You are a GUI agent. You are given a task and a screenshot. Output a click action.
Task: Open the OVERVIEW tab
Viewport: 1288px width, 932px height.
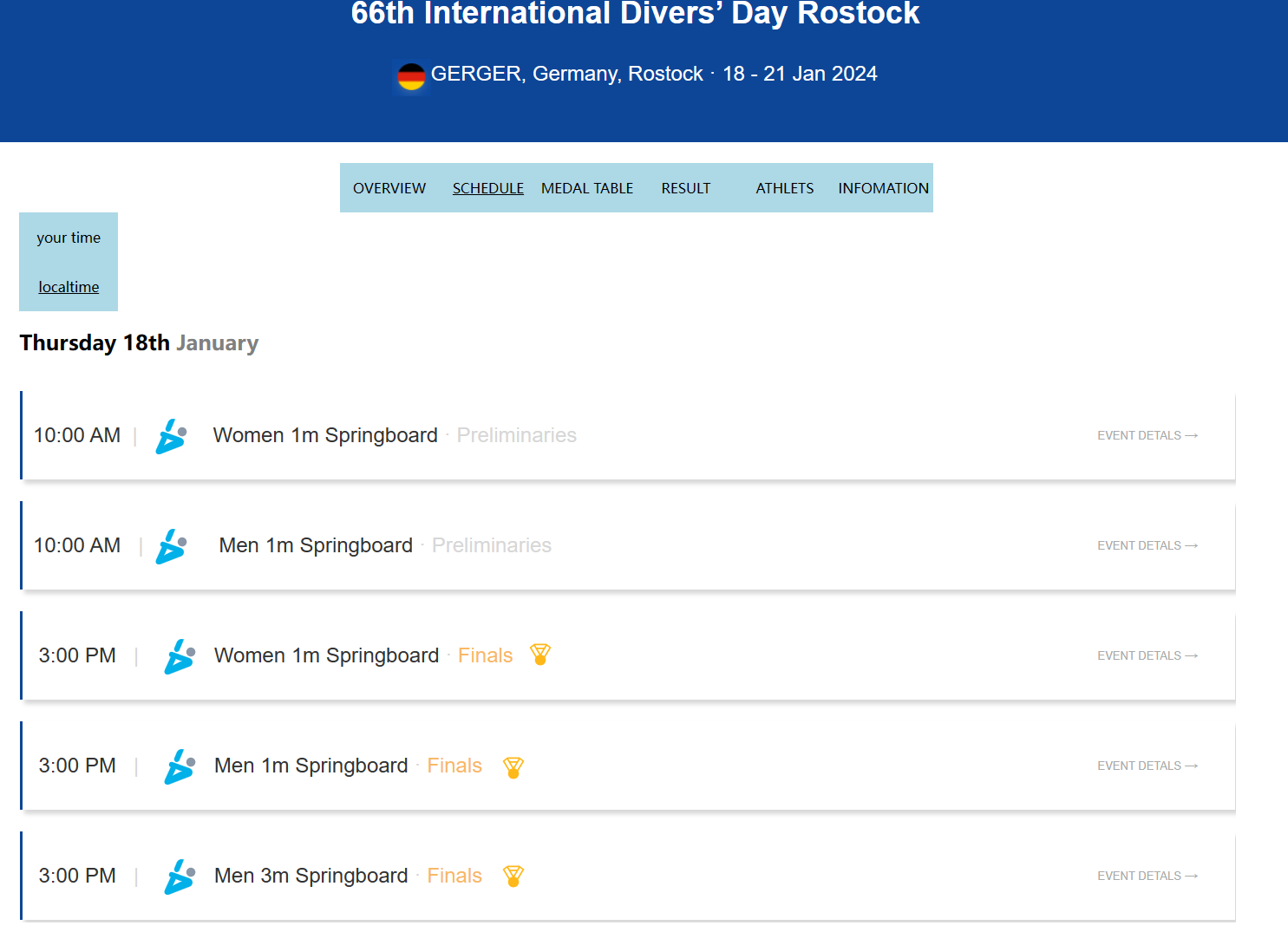click(x=389, y=188)
